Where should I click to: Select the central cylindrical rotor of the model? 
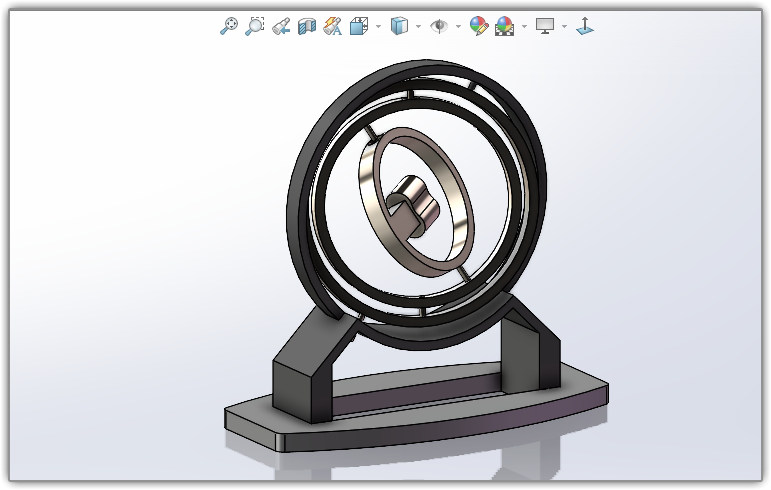click(x=415, y=204)
